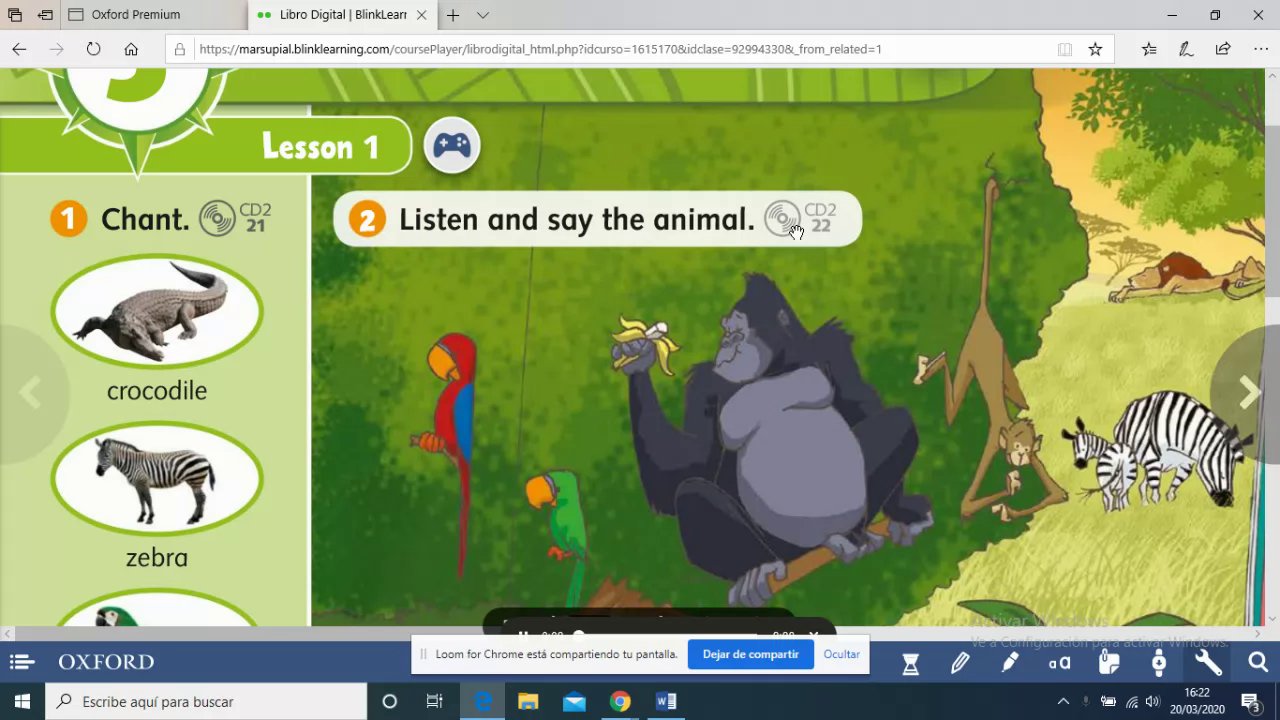The image size is (1280, 720).
Task: Show hidden system tray icons
Action: (x=1063, y=702)
